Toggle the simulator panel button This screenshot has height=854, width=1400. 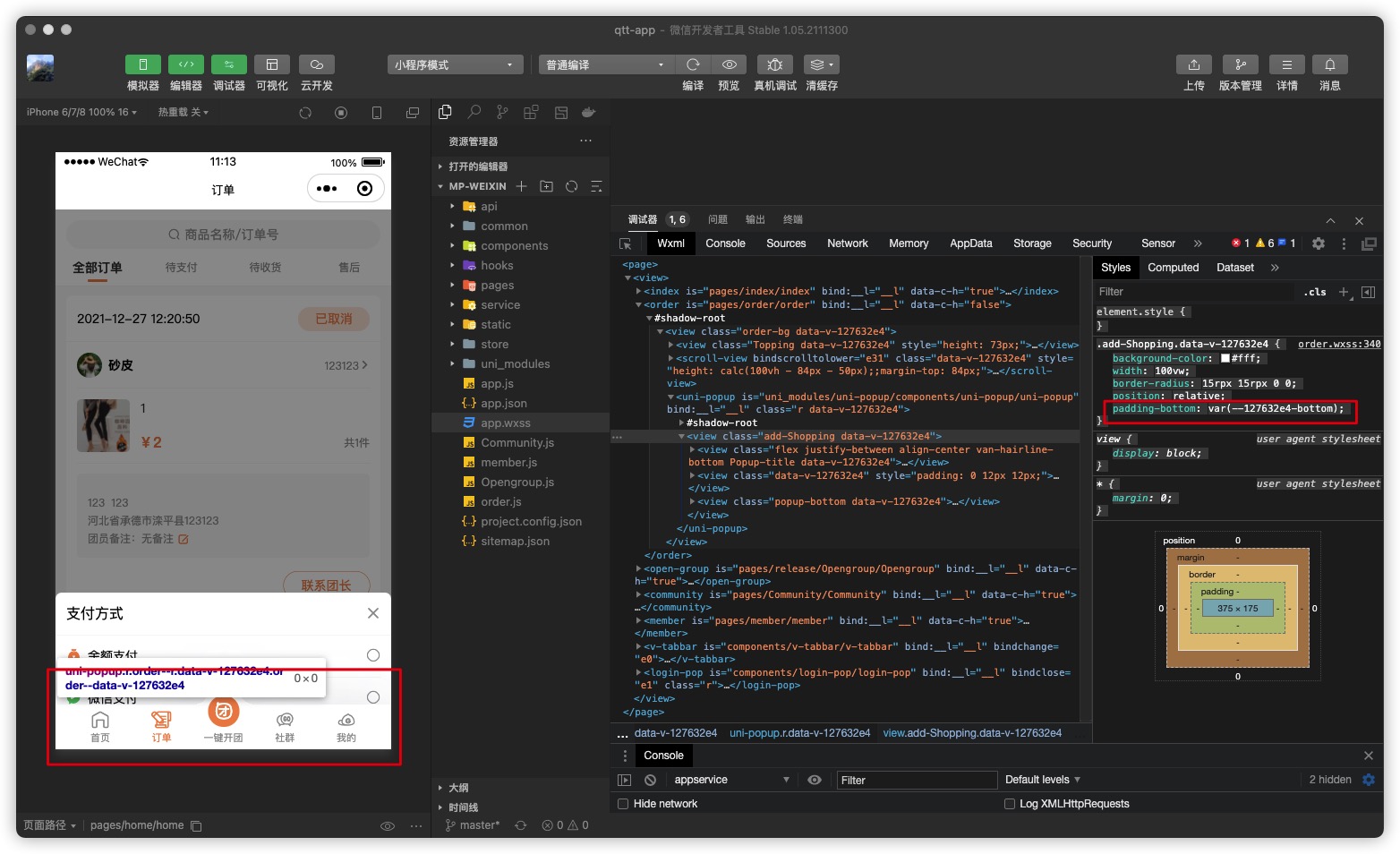coord(142,64)
